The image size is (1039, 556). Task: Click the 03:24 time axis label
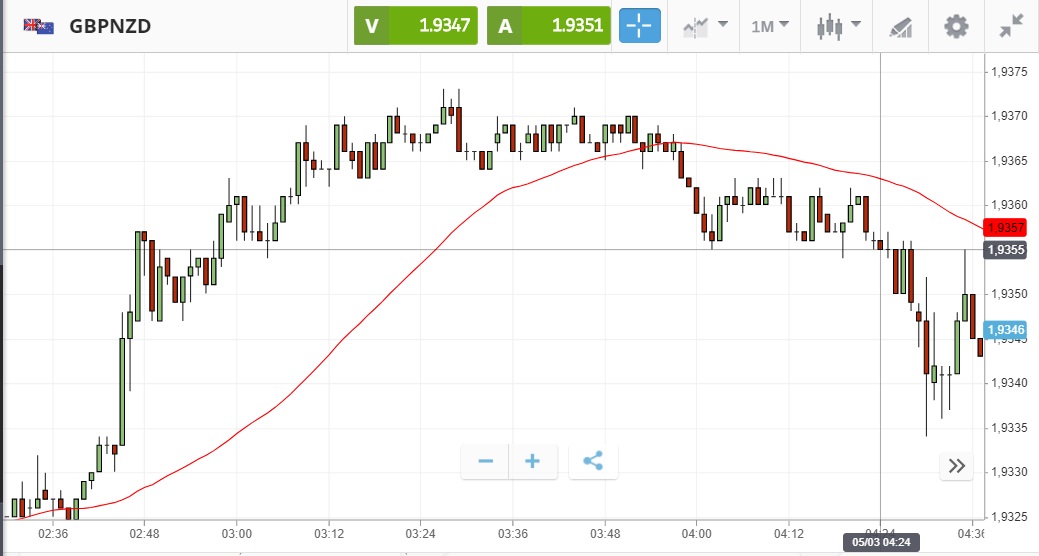pos(420,534)
